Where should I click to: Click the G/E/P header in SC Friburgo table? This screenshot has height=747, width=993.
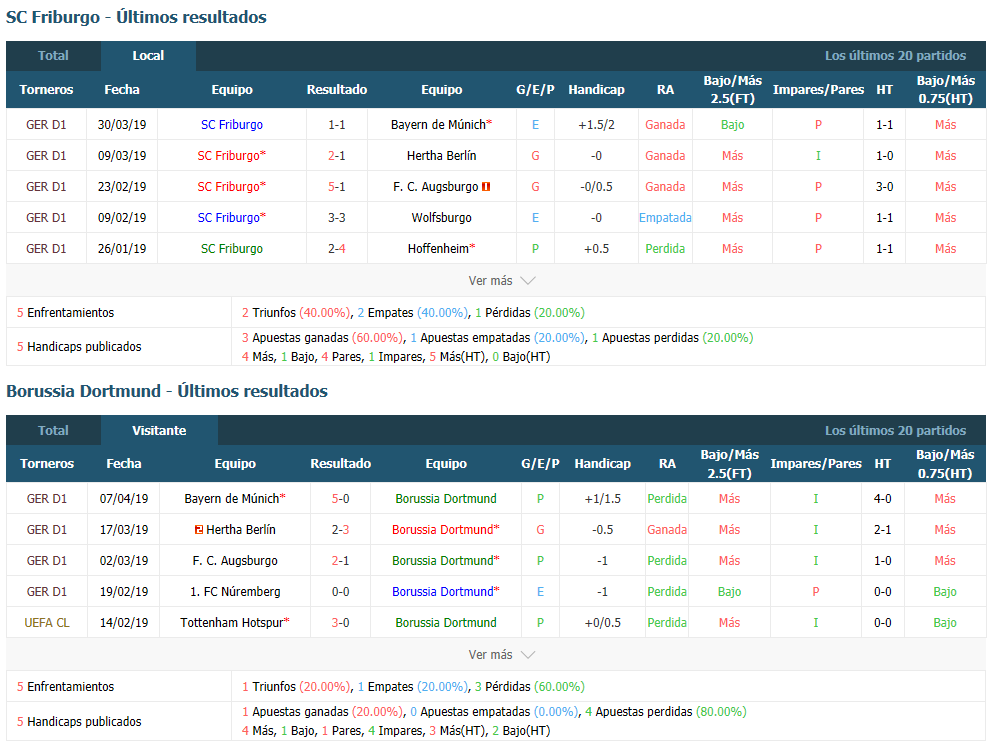coord(535,90)
